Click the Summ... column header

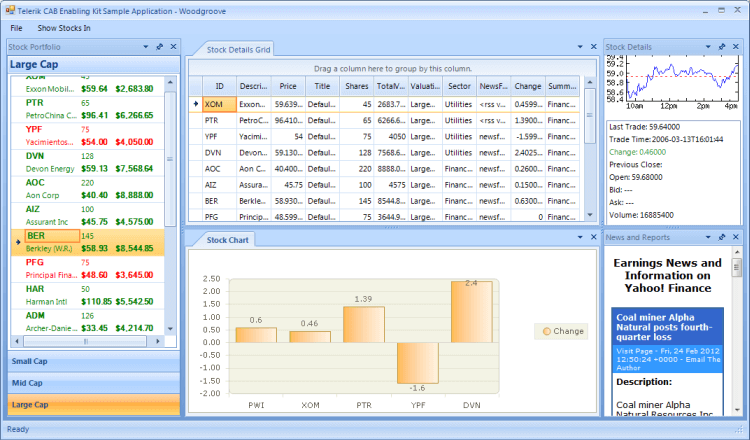click(562, 86)
